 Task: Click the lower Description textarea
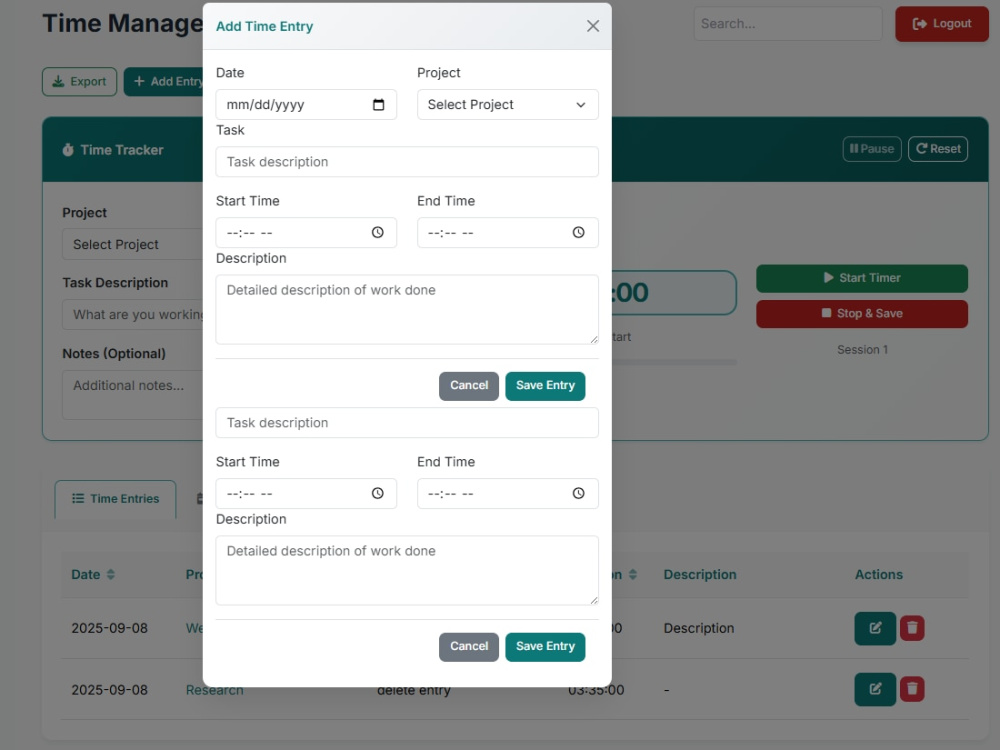pyautogui.click(x=407, y=571)
